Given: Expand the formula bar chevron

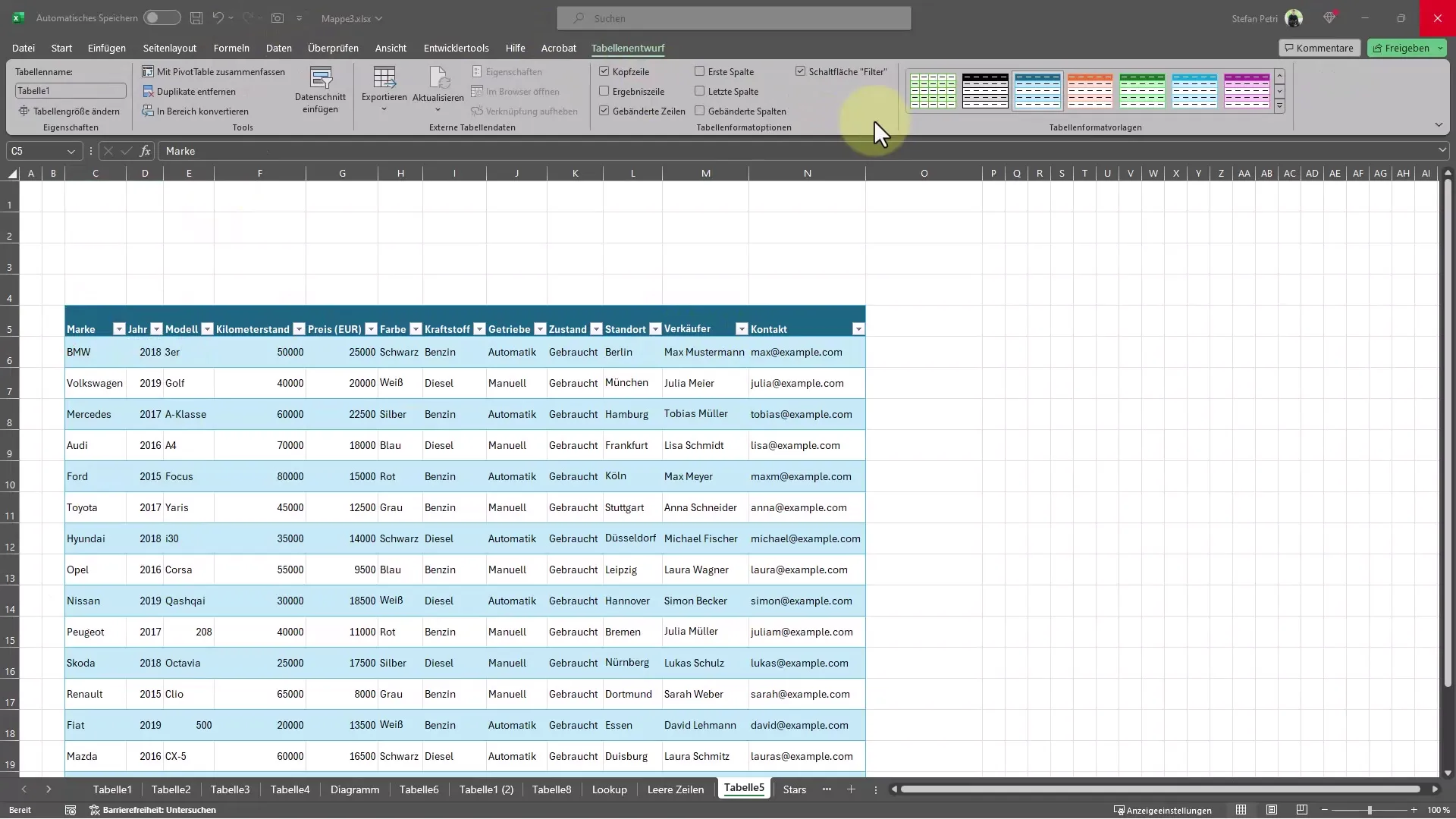Looking at the screenshot, I should pyautogui.click(x=1442, y=151).
